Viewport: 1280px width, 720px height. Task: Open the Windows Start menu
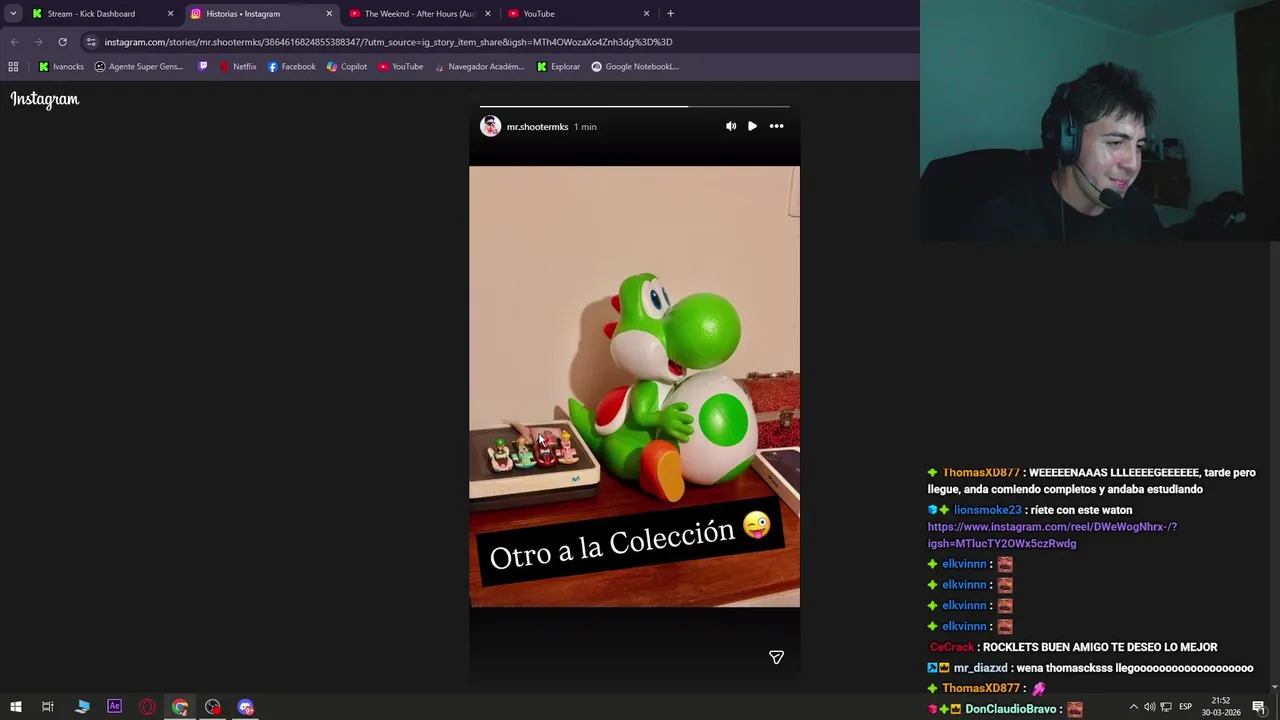coord(15,707)
